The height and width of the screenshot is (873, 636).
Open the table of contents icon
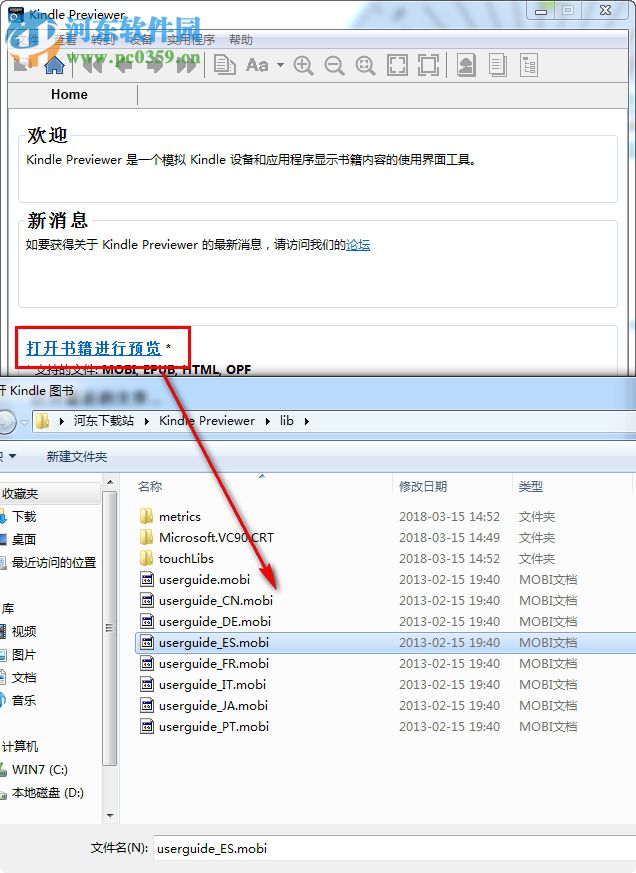tap(529, 65)
